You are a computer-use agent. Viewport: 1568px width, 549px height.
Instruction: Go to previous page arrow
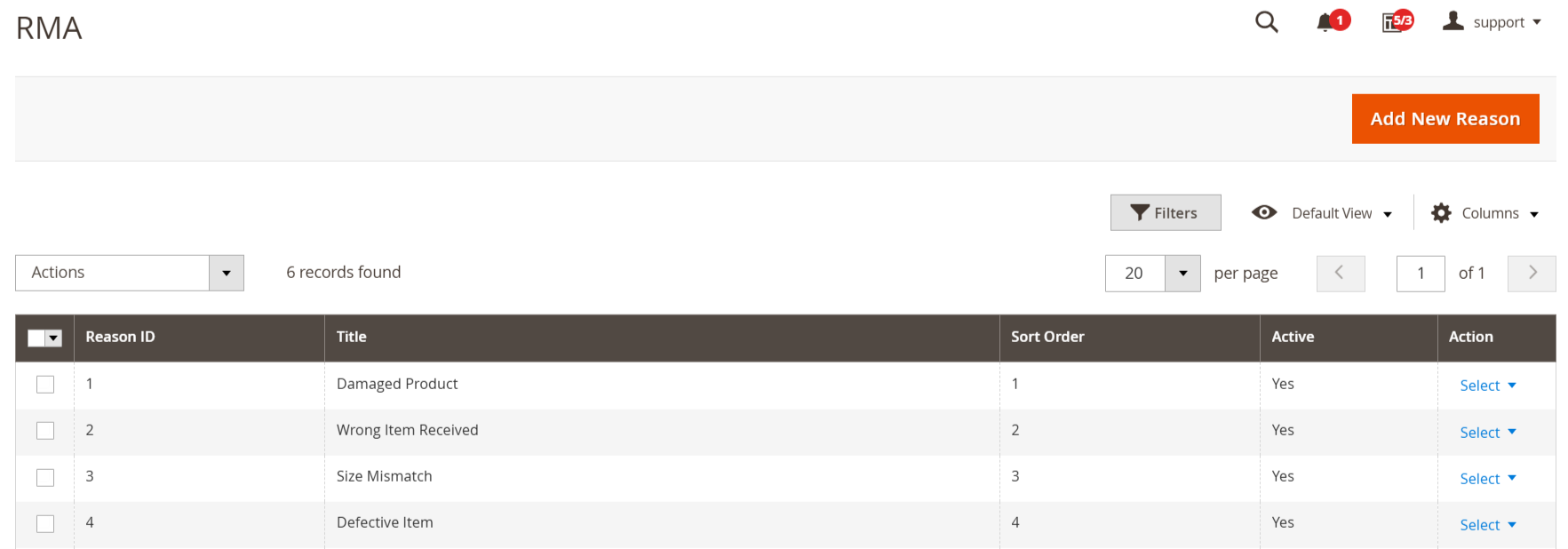click(x=1340, y=273)
